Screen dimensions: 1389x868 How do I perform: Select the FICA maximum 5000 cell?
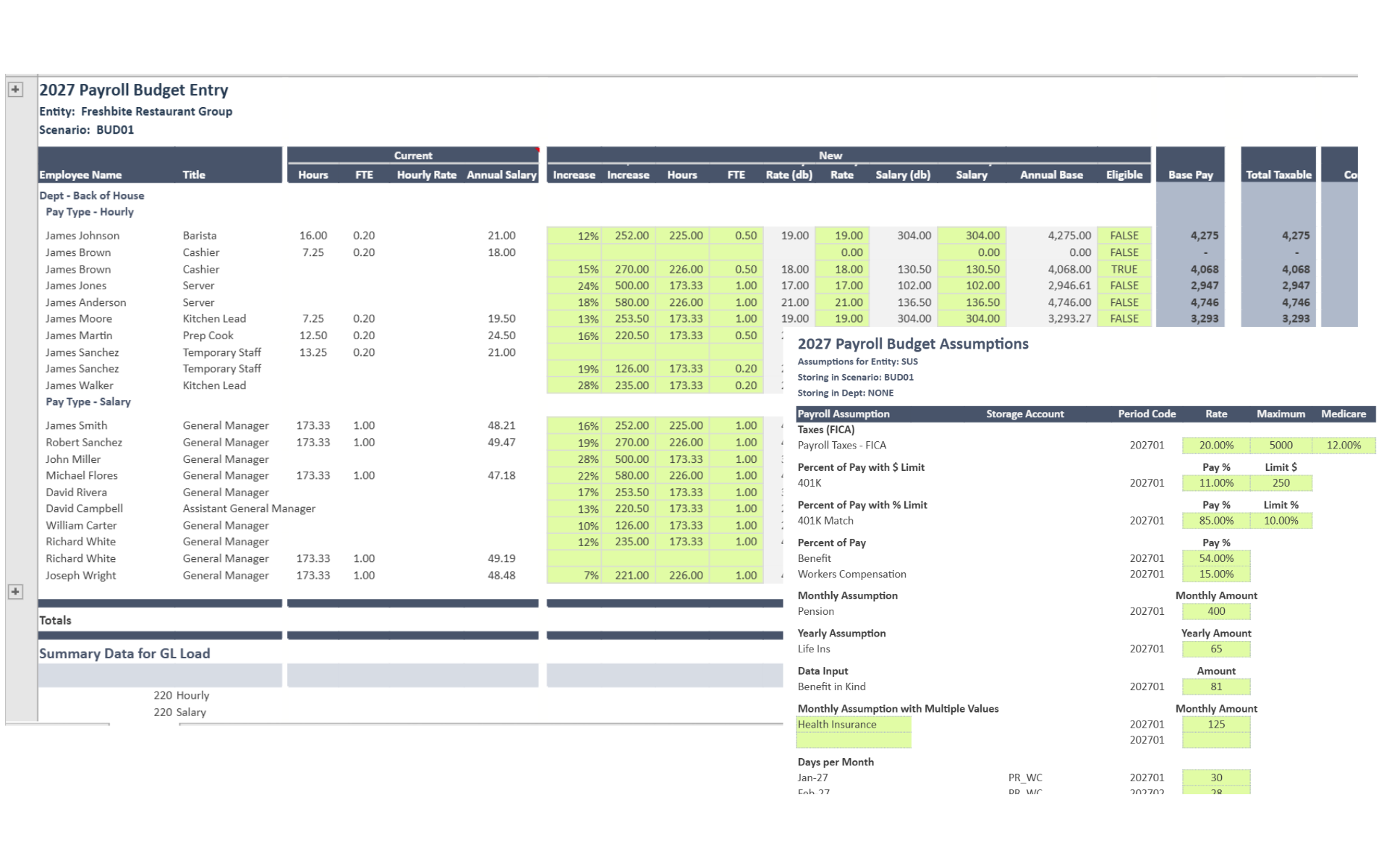(1280, 446)
